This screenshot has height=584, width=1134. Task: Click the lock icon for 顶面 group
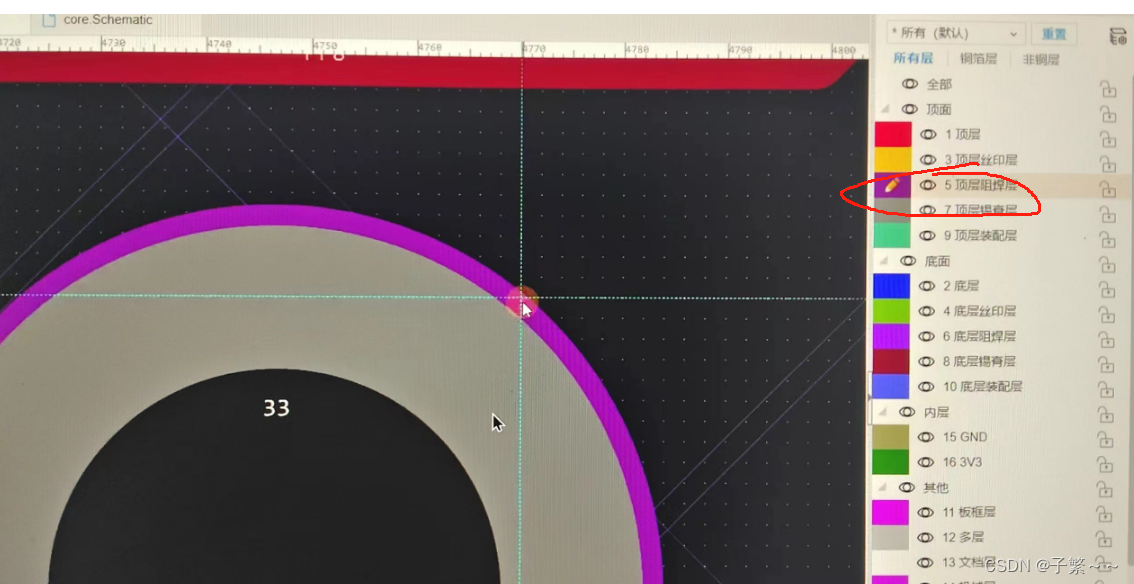1107,113
